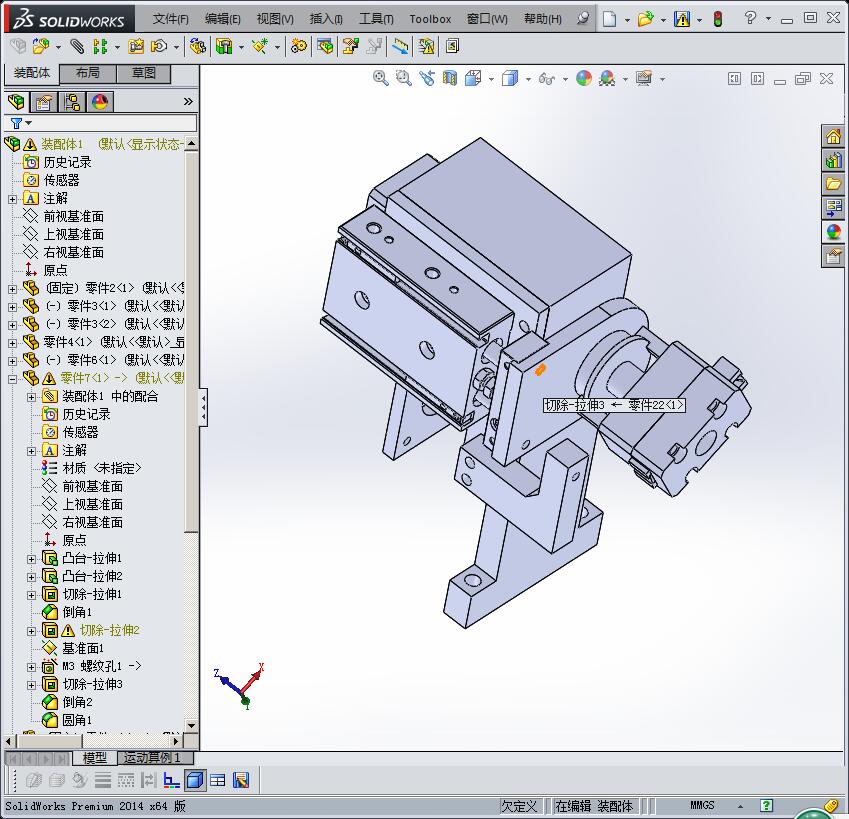849x819 pixels.
Task: Select the 倒角2 feature
Action: pyautogui.click(x=77, y=703)
